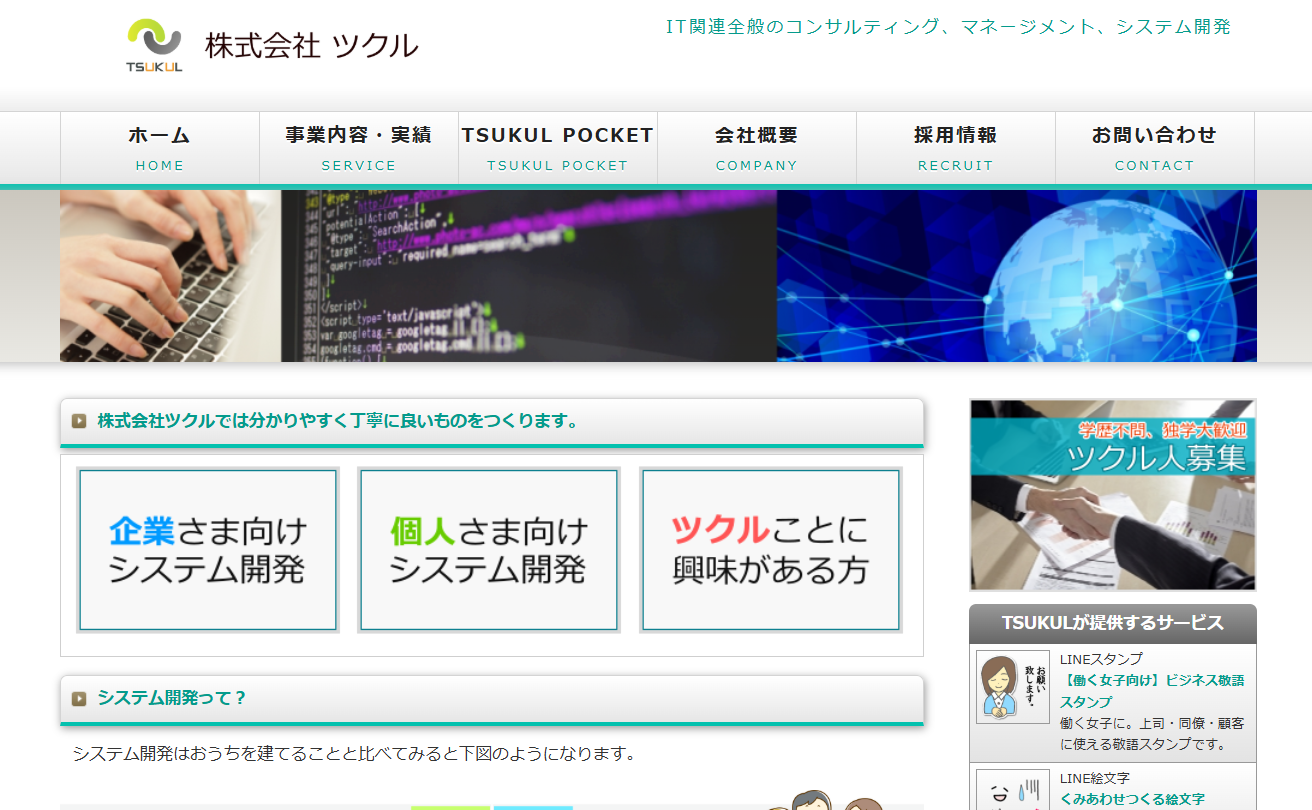The image size is (1312, 810).
Task: Open the 採用情報 RECRUIT menu item
Action: point(956,148)
